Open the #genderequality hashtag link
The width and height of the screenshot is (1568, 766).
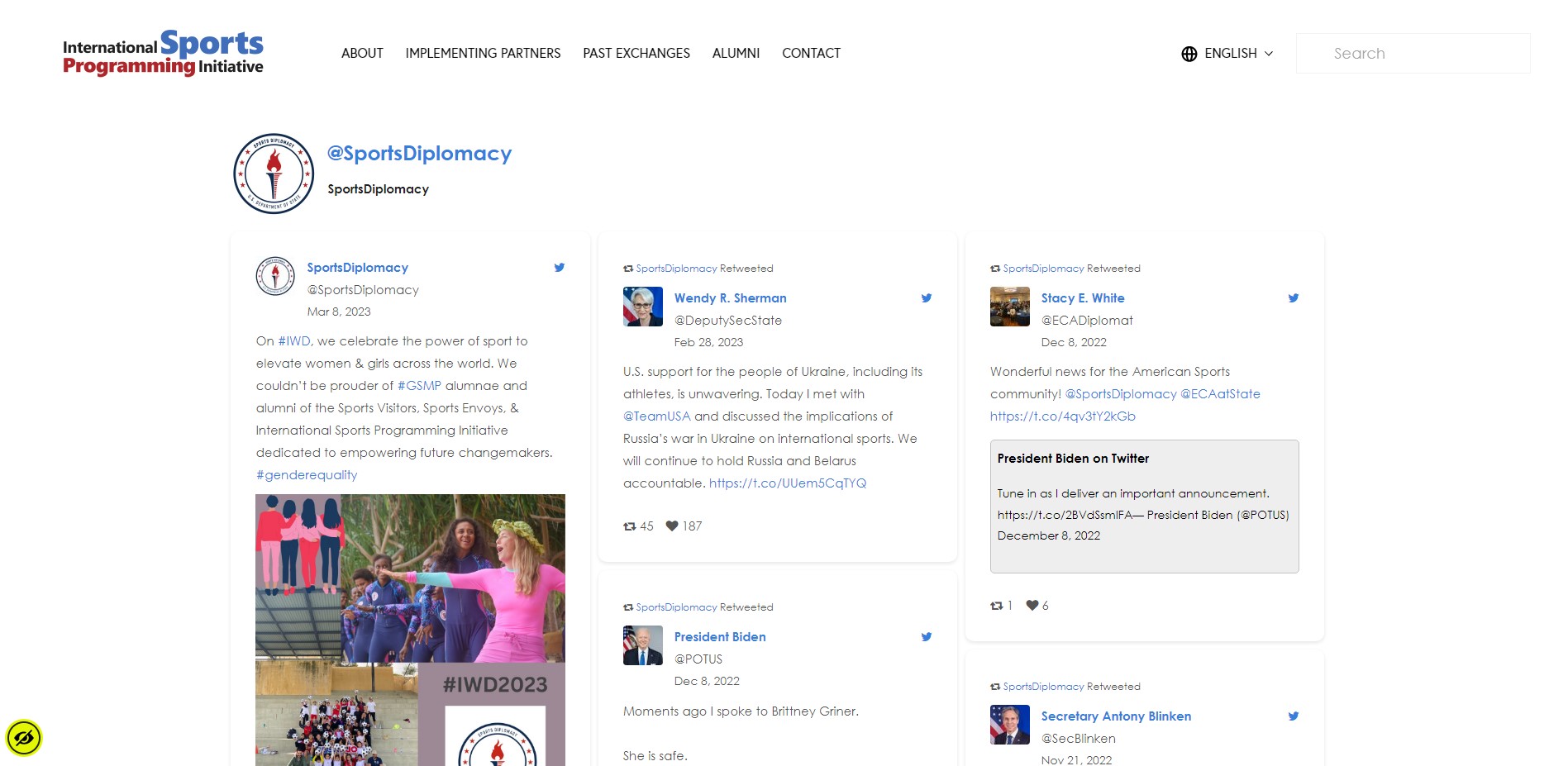click(x=307, y=475)
